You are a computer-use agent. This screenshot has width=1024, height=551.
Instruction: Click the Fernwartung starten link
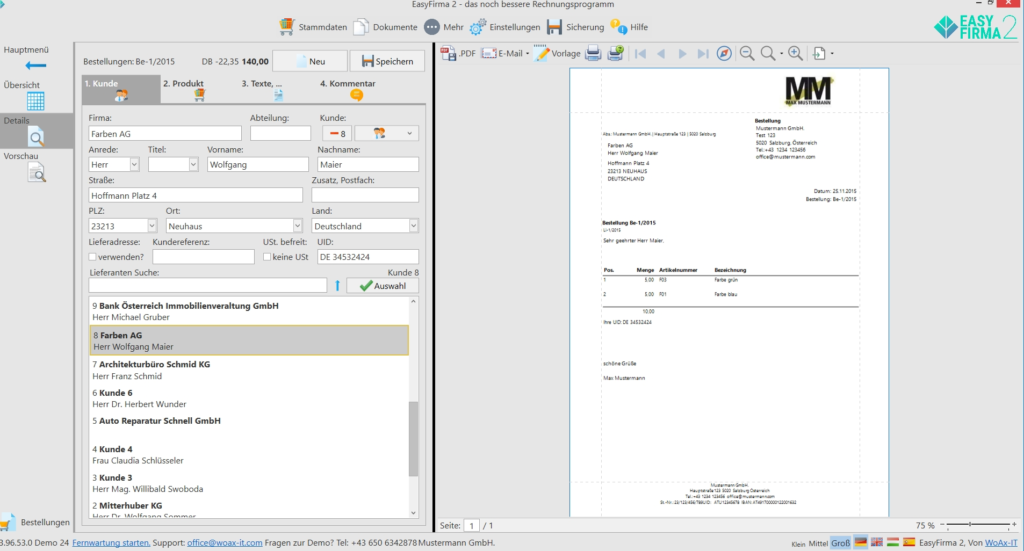(111, 543)
